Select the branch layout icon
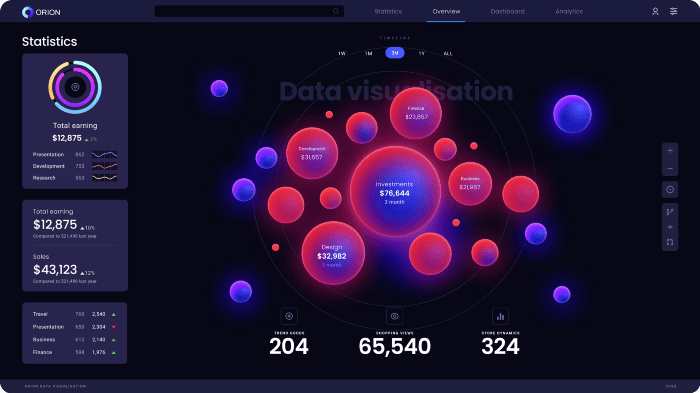 [x=670, y=212]
